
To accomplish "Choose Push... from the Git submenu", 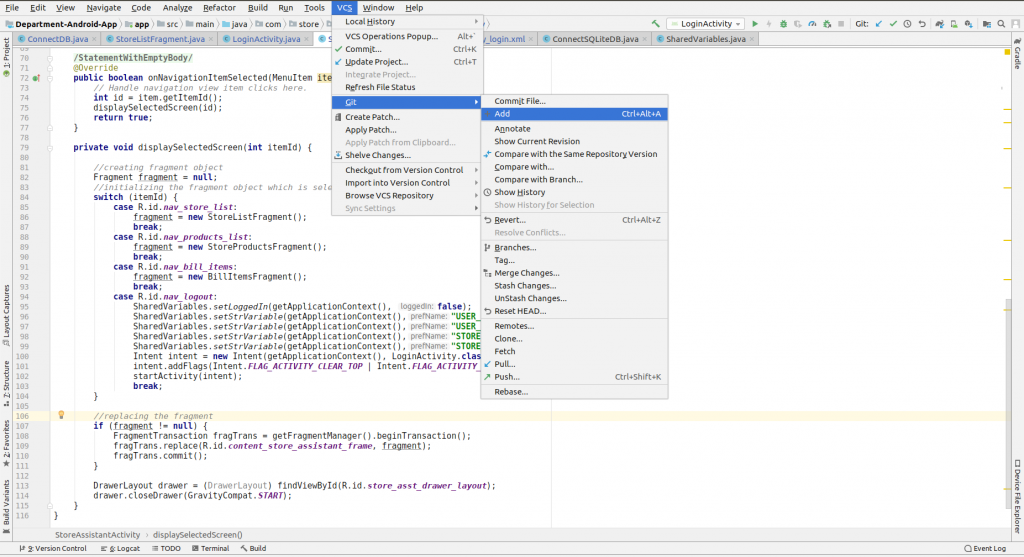I will click(575, 377).
